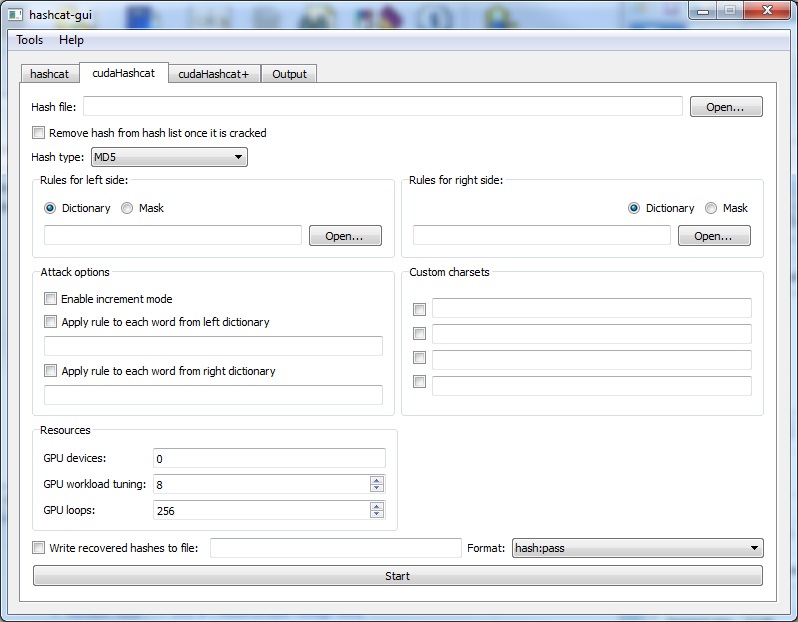The width and height of the screenshot is (798, 622).
Task: Enable Remove hash from hash list once cracked
Action: coord(39,133)
